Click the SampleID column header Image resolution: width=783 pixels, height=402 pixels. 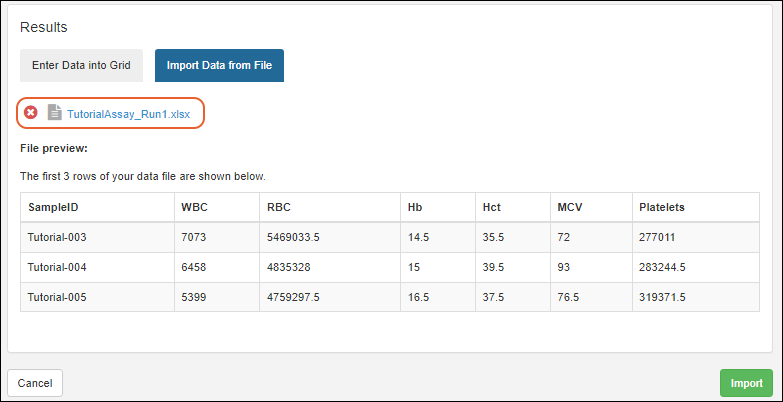coord(53,207)
